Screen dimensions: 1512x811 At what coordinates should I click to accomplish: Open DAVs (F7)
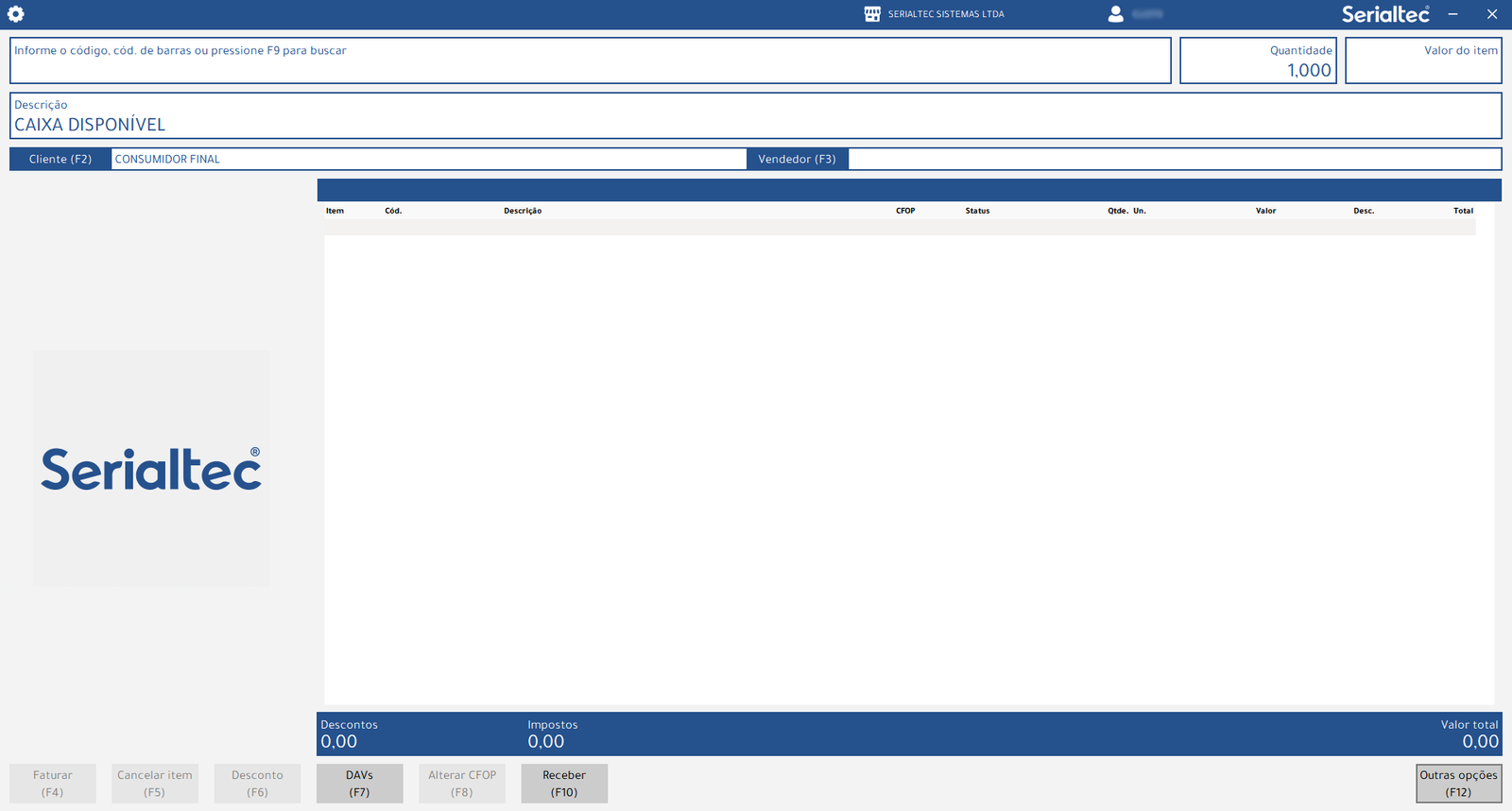pyautogui.click(x=359, y=784)
